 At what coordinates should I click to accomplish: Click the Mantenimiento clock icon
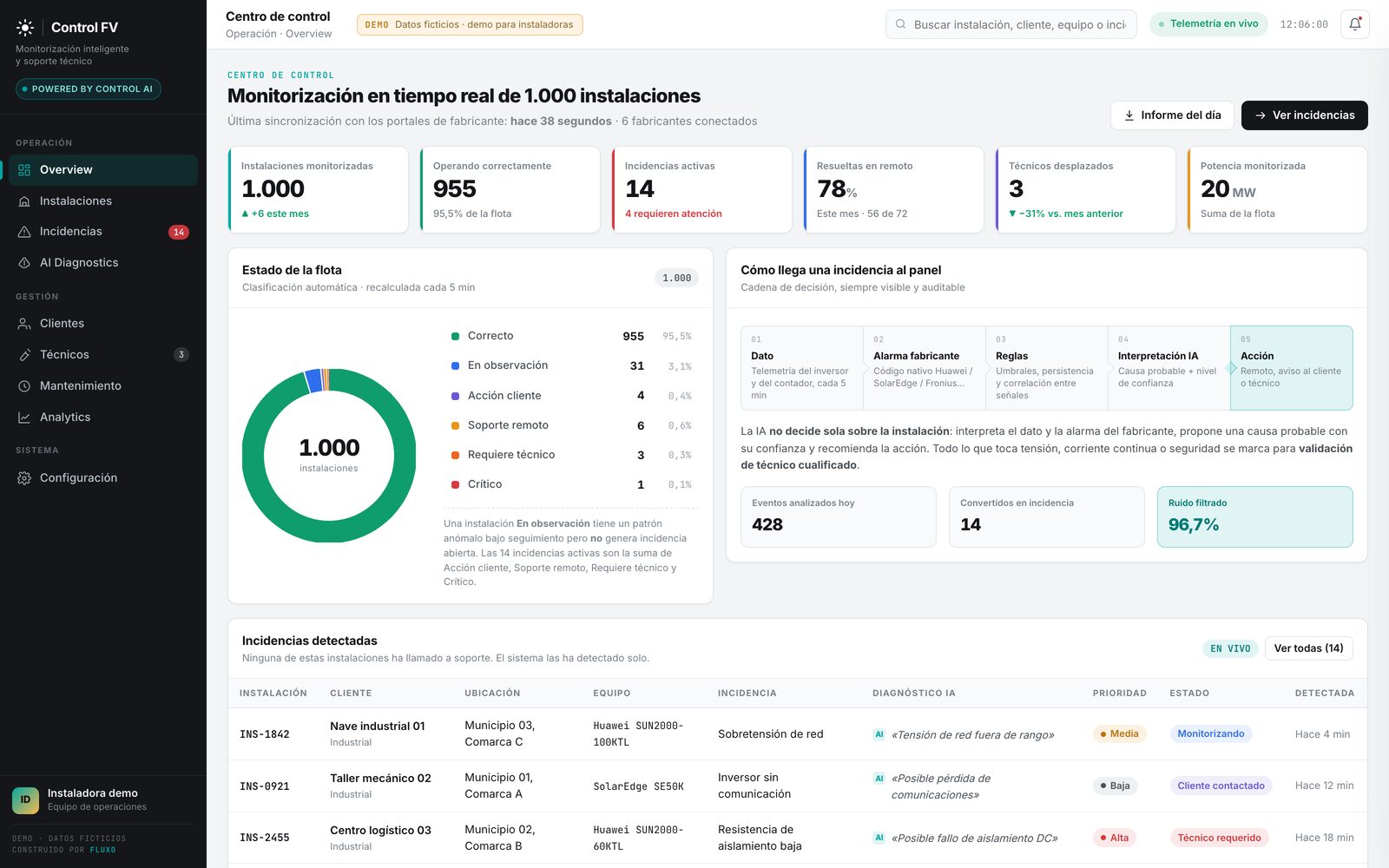click(x=24, y=386)
